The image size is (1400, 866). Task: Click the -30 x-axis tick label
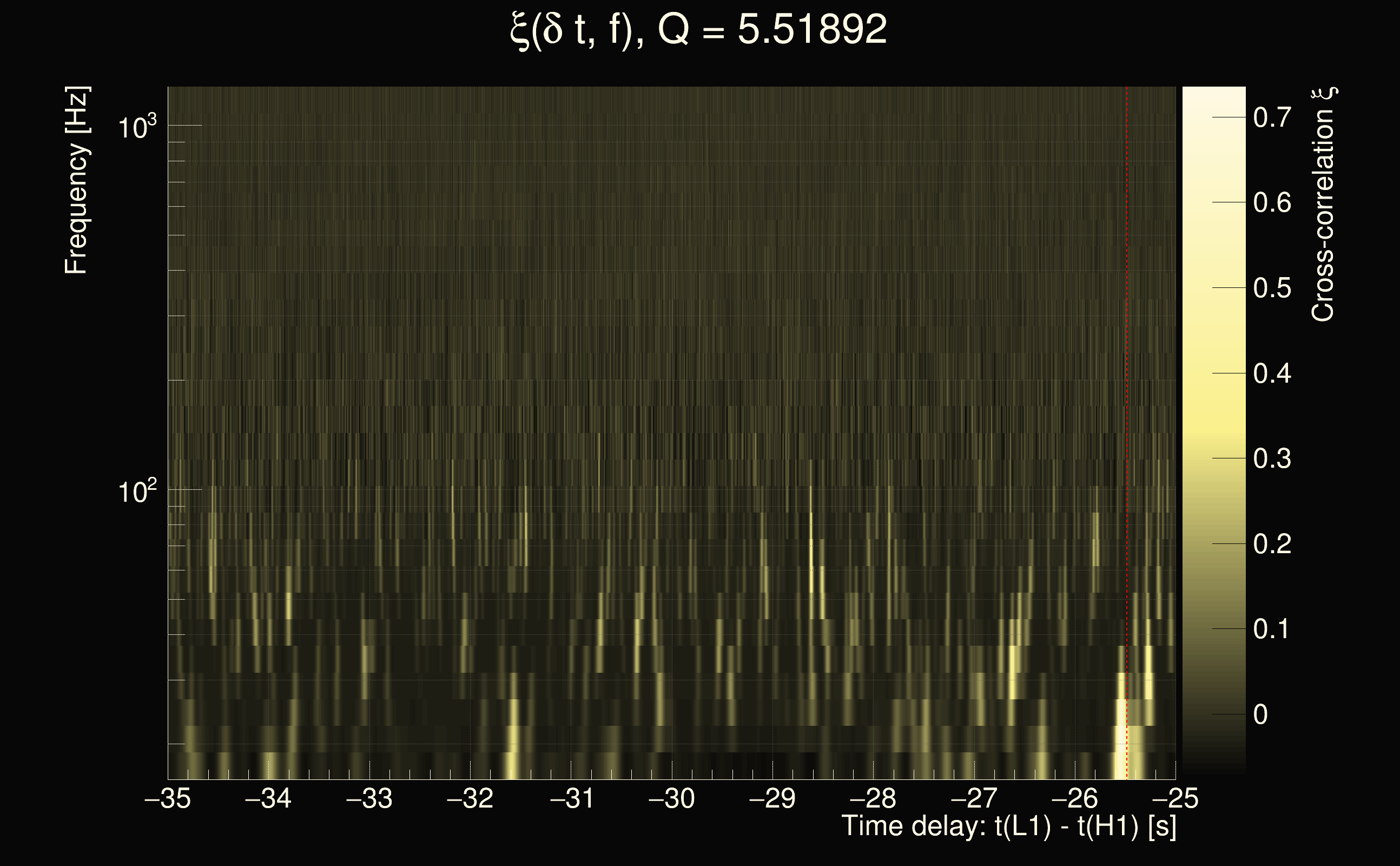[671, 798]
